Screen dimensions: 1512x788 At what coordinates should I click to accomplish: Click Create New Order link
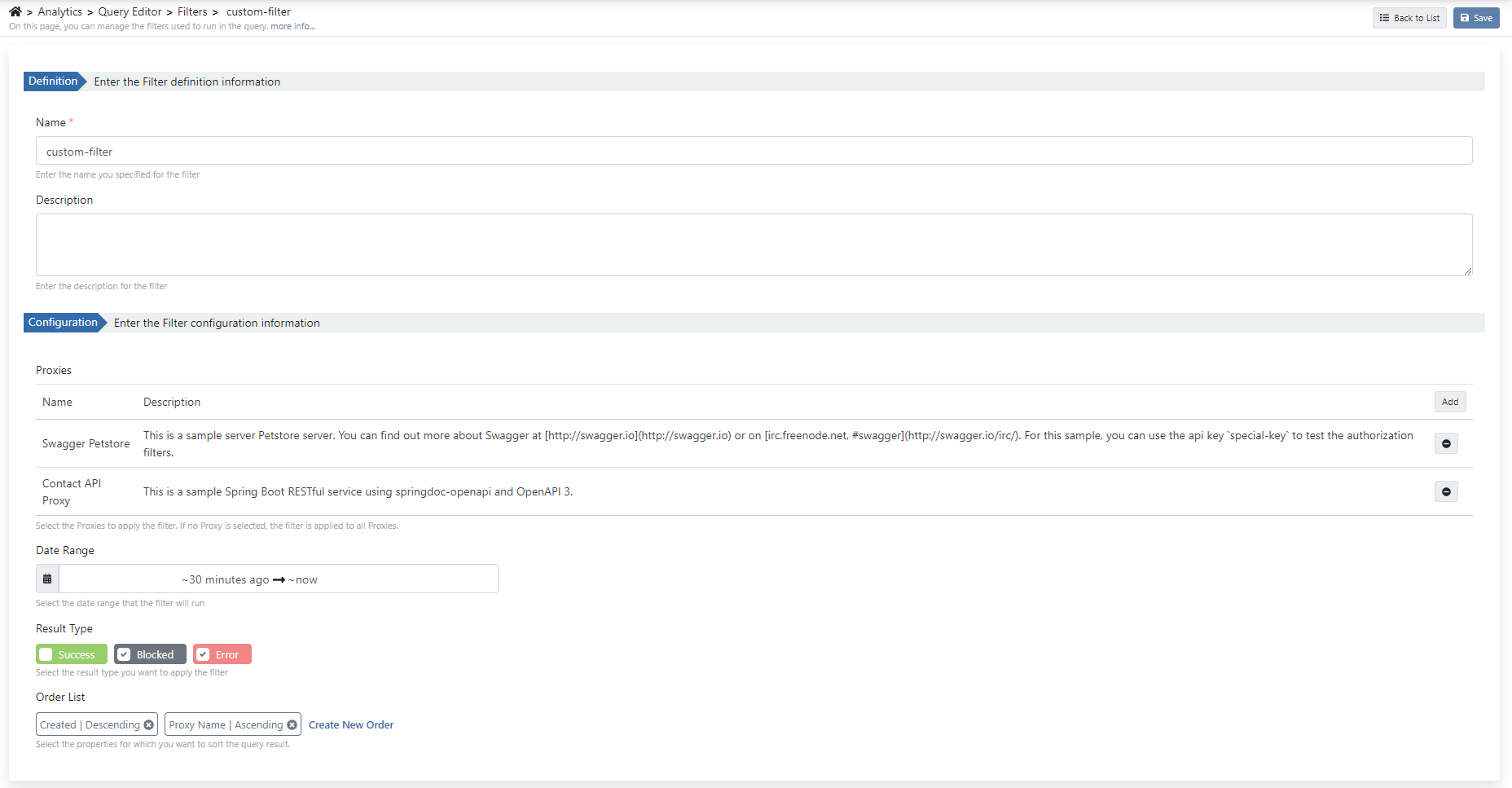350,725
